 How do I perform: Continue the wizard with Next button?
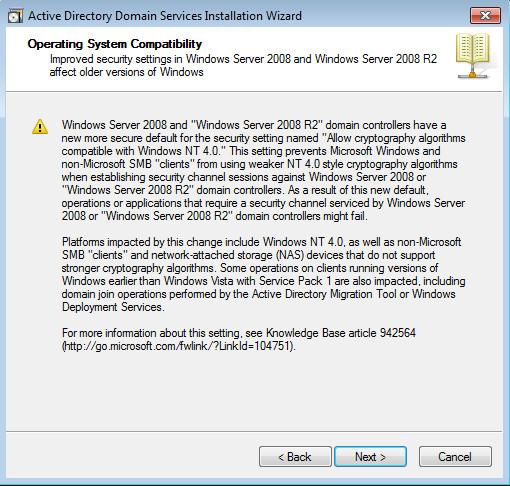(x=370, y=457)
